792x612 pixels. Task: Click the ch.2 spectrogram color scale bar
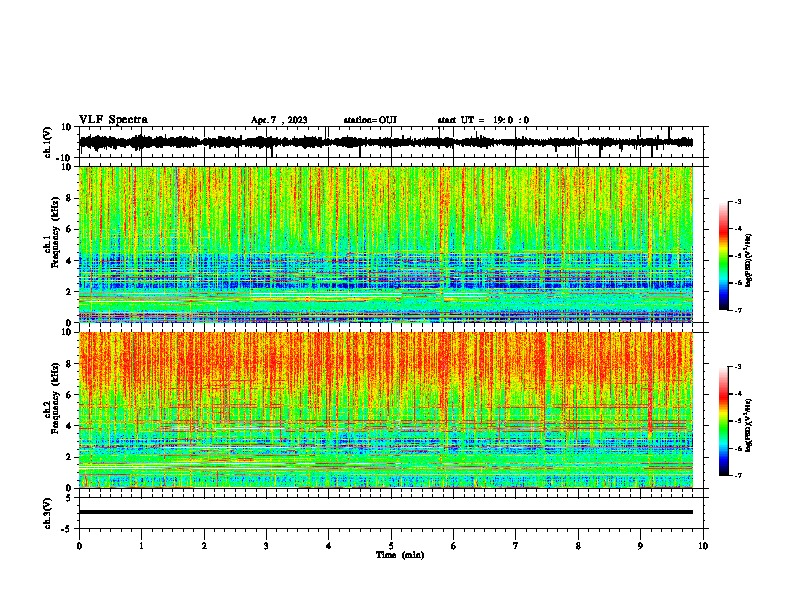723,421
